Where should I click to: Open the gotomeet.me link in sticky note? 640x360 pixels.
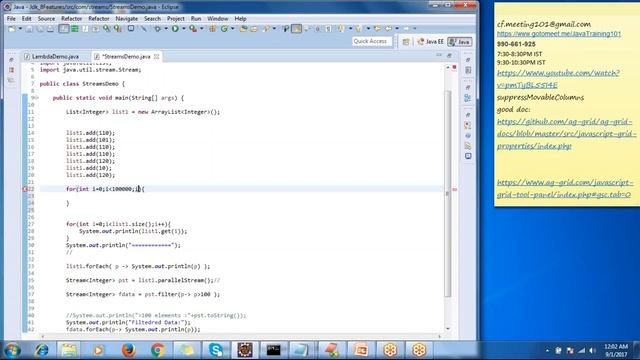[559, 34]
